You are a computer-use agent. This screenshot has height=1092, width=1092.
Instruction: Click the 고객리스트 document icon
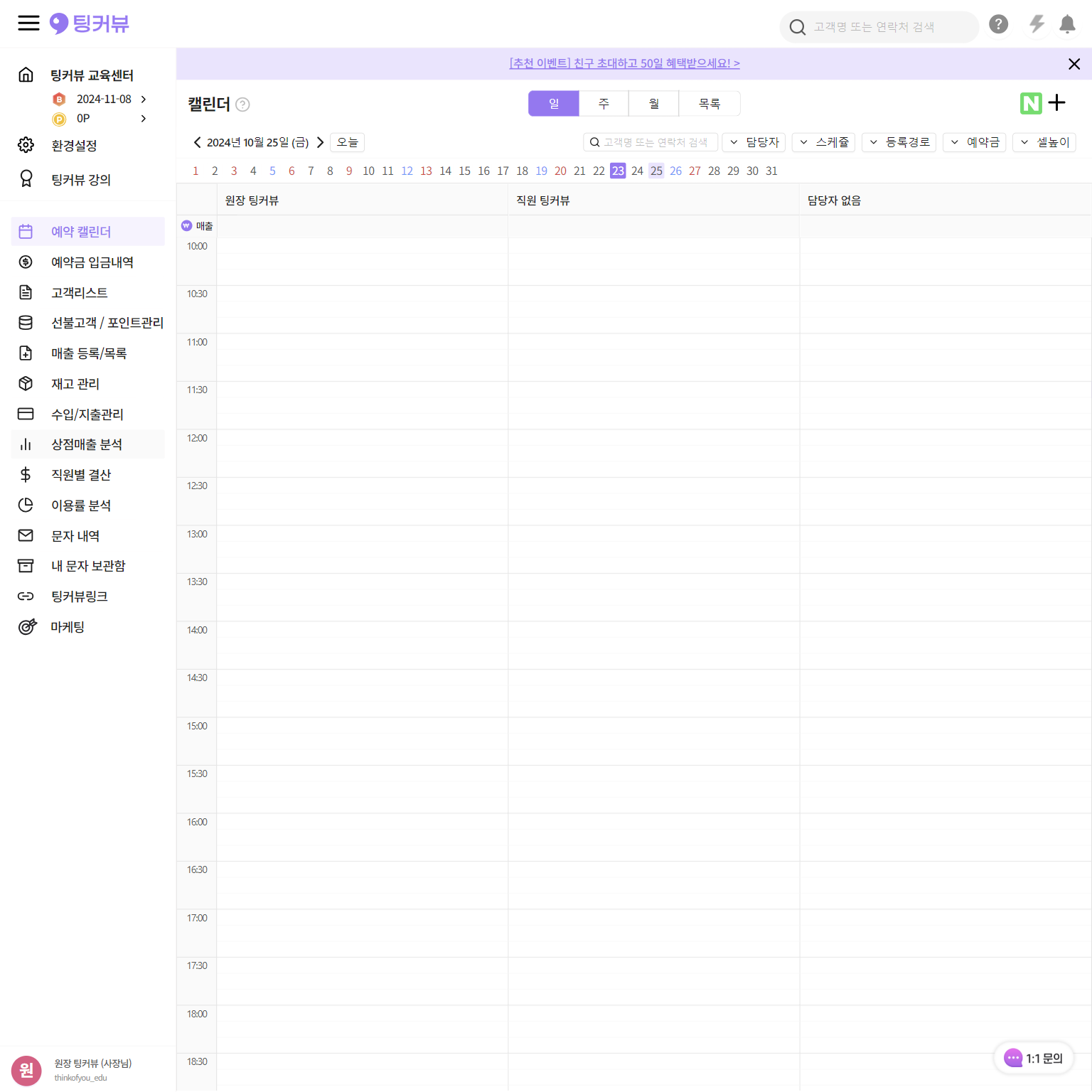point(26,292)
